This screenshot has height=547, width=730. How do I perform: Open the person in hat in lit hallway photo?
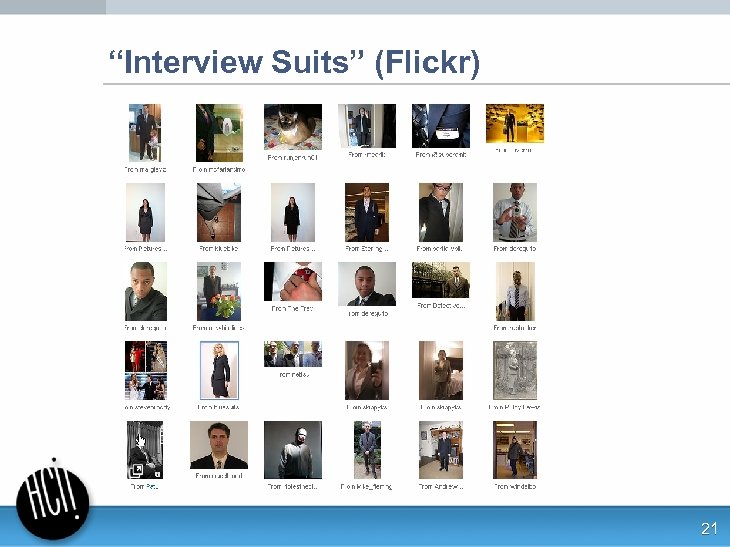tap(515, 450)
